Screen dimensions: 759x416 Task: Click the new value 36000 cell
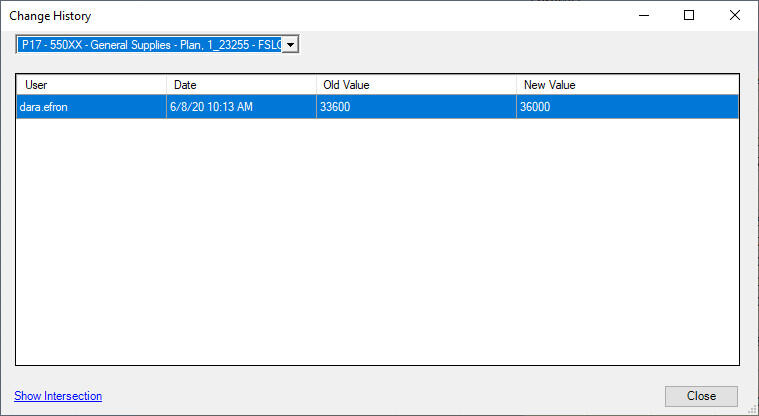tap(627, 107)
